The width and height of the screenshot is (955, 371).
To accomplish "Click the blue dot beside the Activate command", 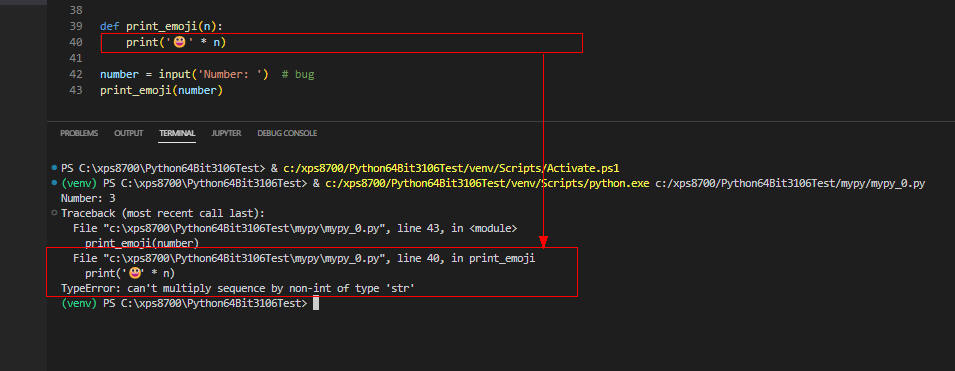I will pyautogui.click(x=55, y=167).
